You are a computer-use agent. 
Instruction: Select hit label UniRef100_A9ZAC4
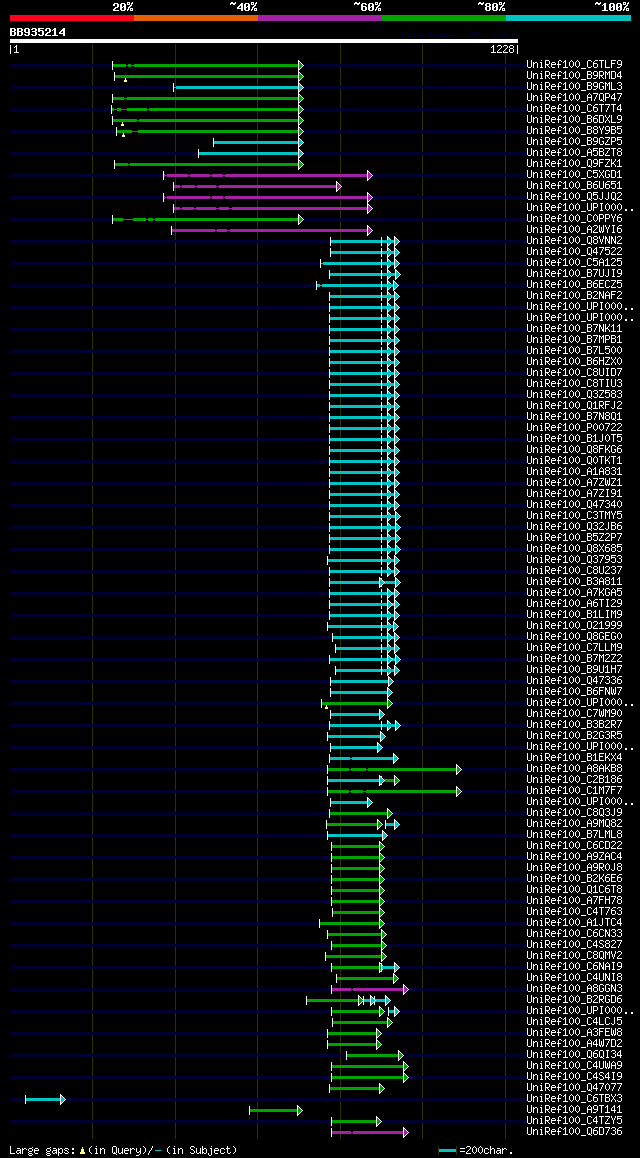574,856
